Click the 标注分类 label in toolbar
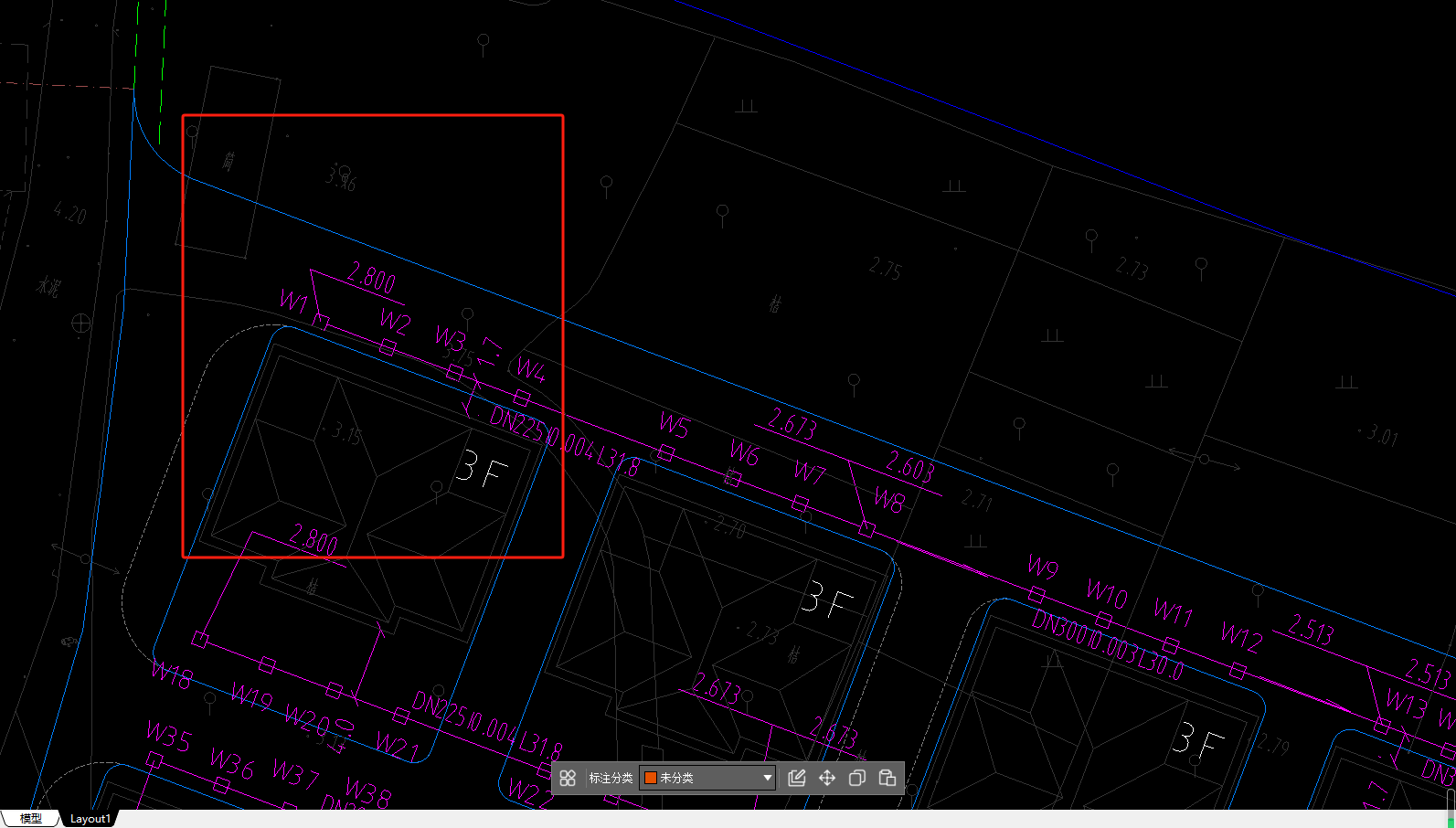The width and height of the screenshot is (1456, 828). pos(611,778)
